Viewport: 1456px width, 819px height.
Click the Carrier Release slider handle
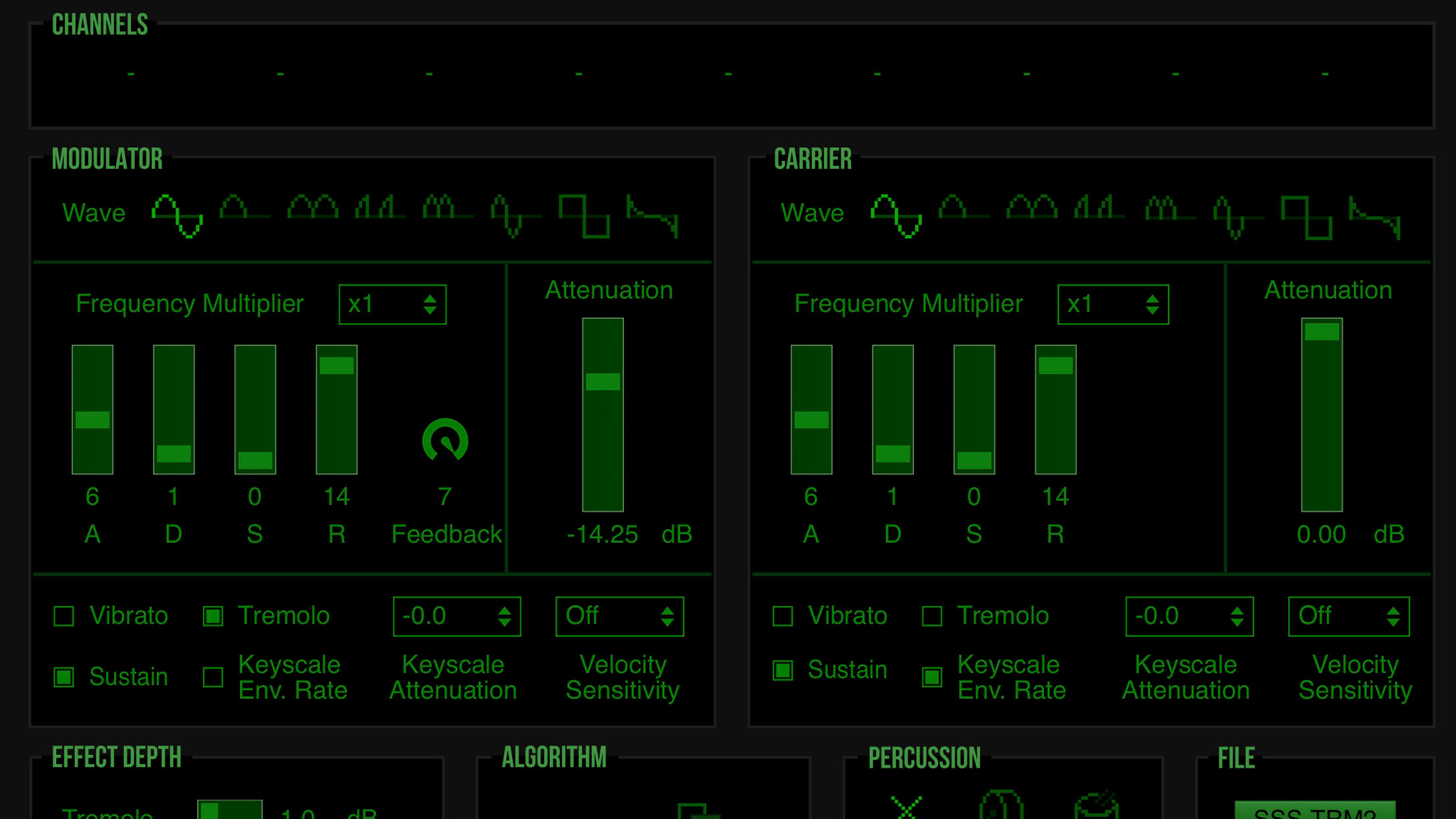(x=1055, y=365)
